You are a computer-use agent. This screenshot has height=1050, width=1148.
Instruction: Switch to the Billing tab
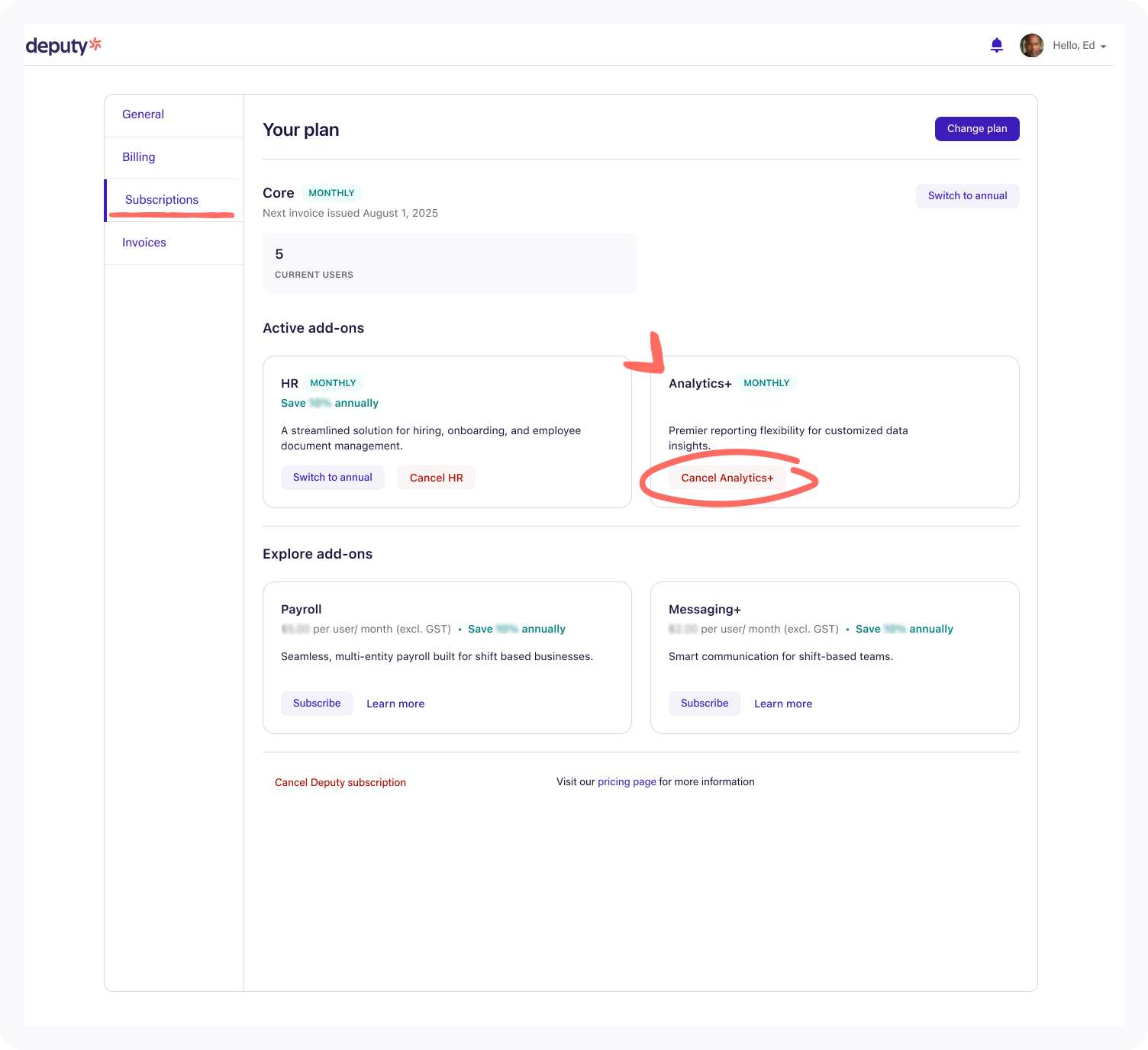pyautogui.click(x=138, y=156)
